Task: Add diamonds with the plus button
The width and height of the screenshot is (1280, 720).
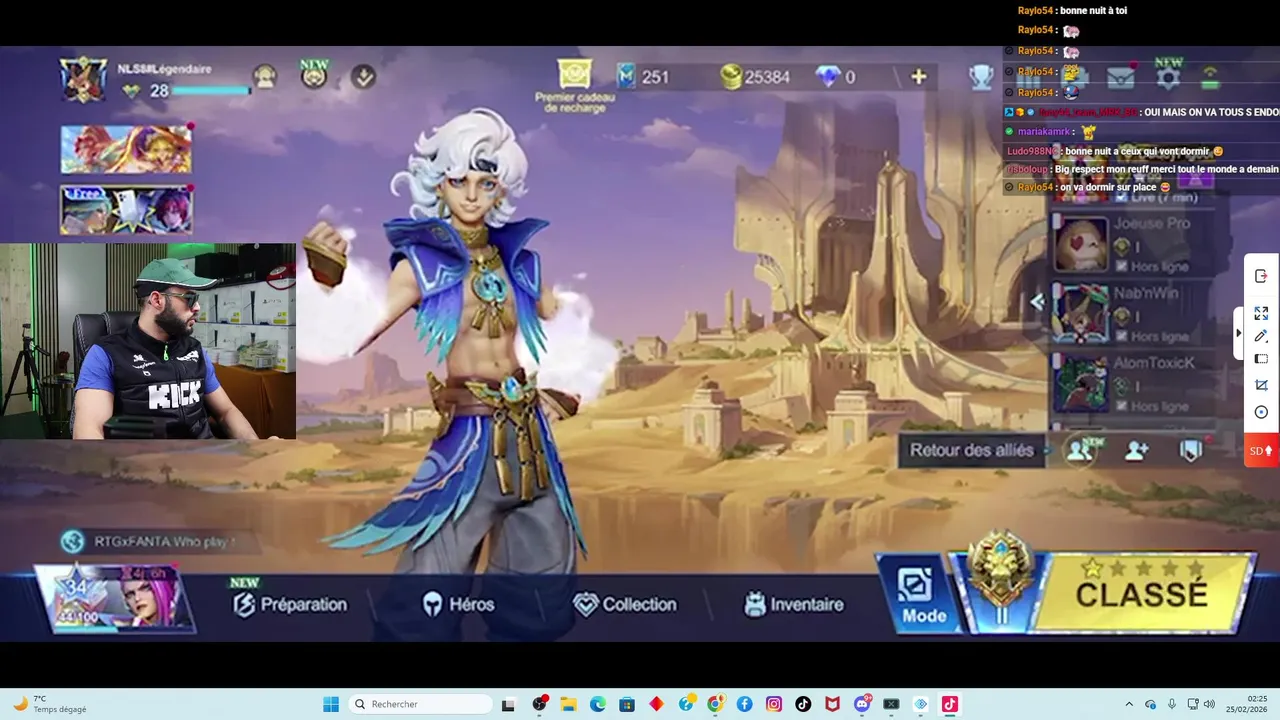Action: [x=918, y=76]
